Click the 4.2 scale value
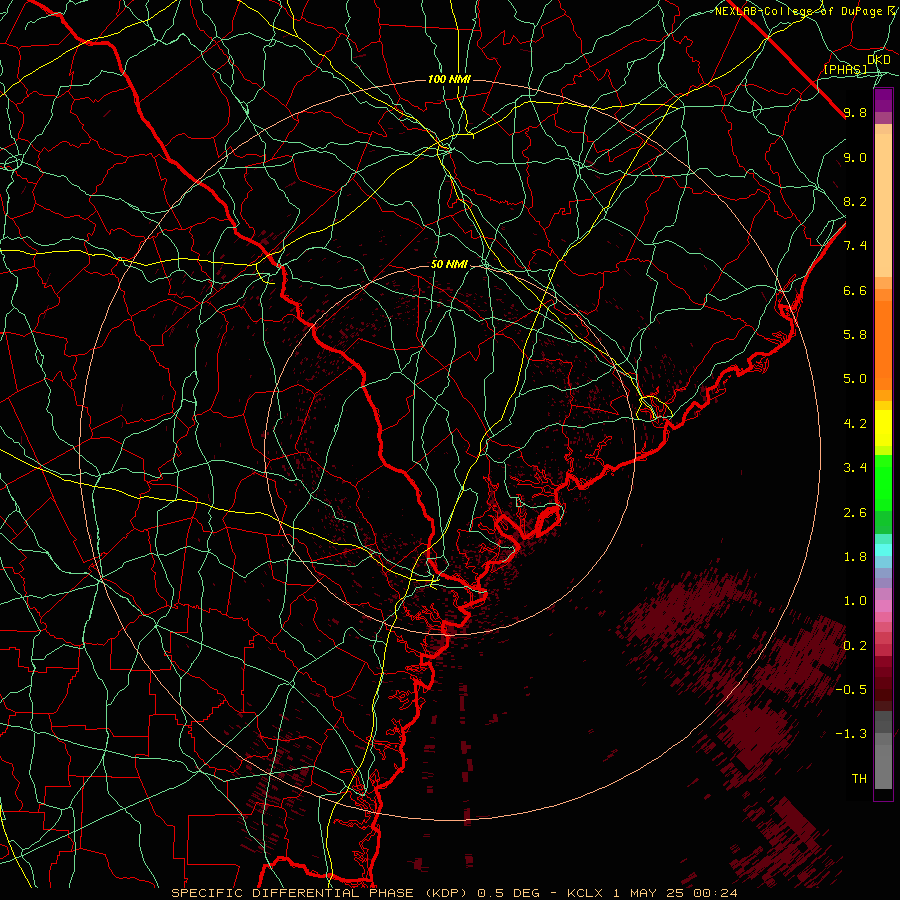Viewport: 900px width, 900px height. coord(855,424)
